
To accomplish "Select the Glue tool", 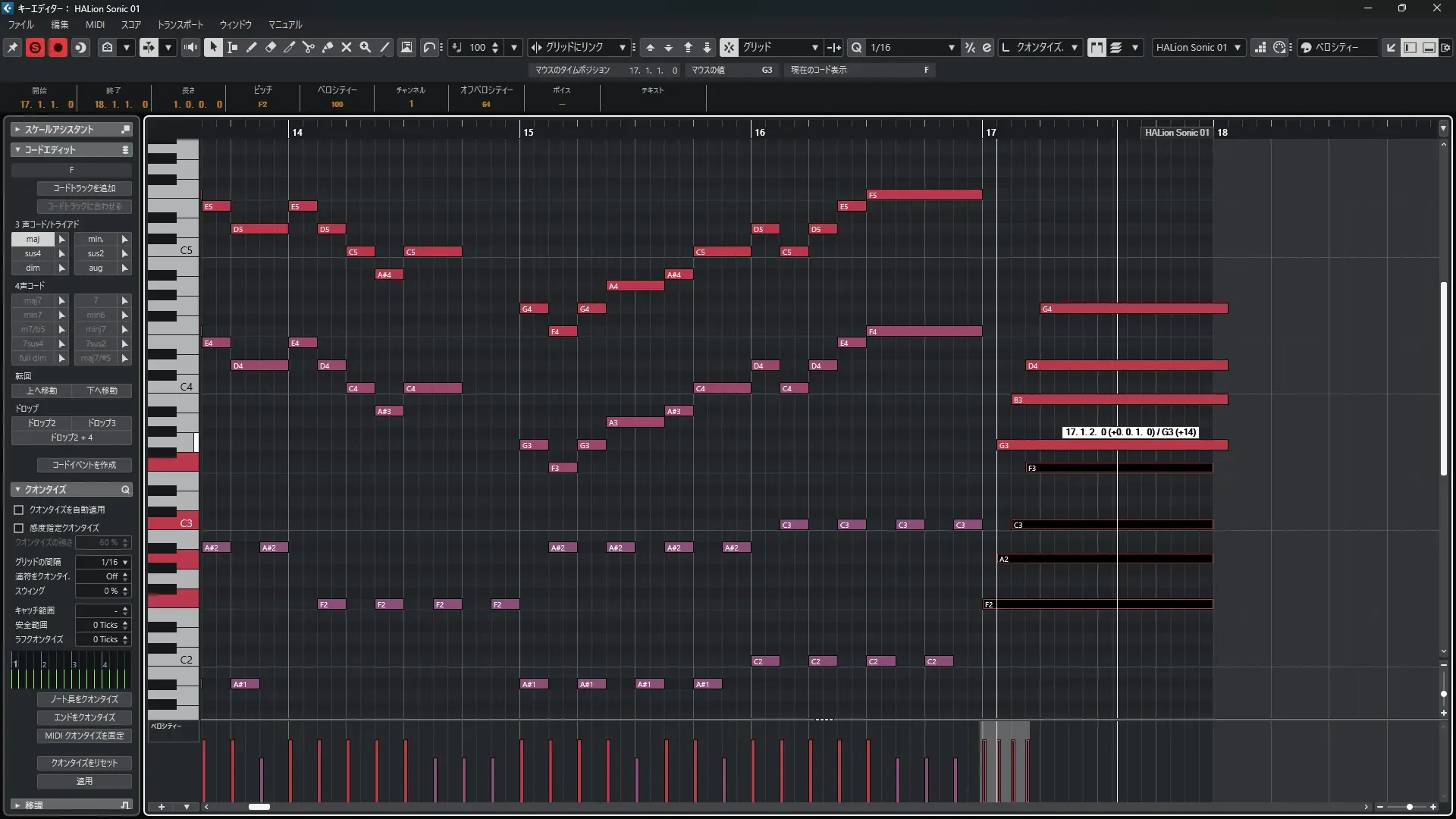I will (328, 47).
